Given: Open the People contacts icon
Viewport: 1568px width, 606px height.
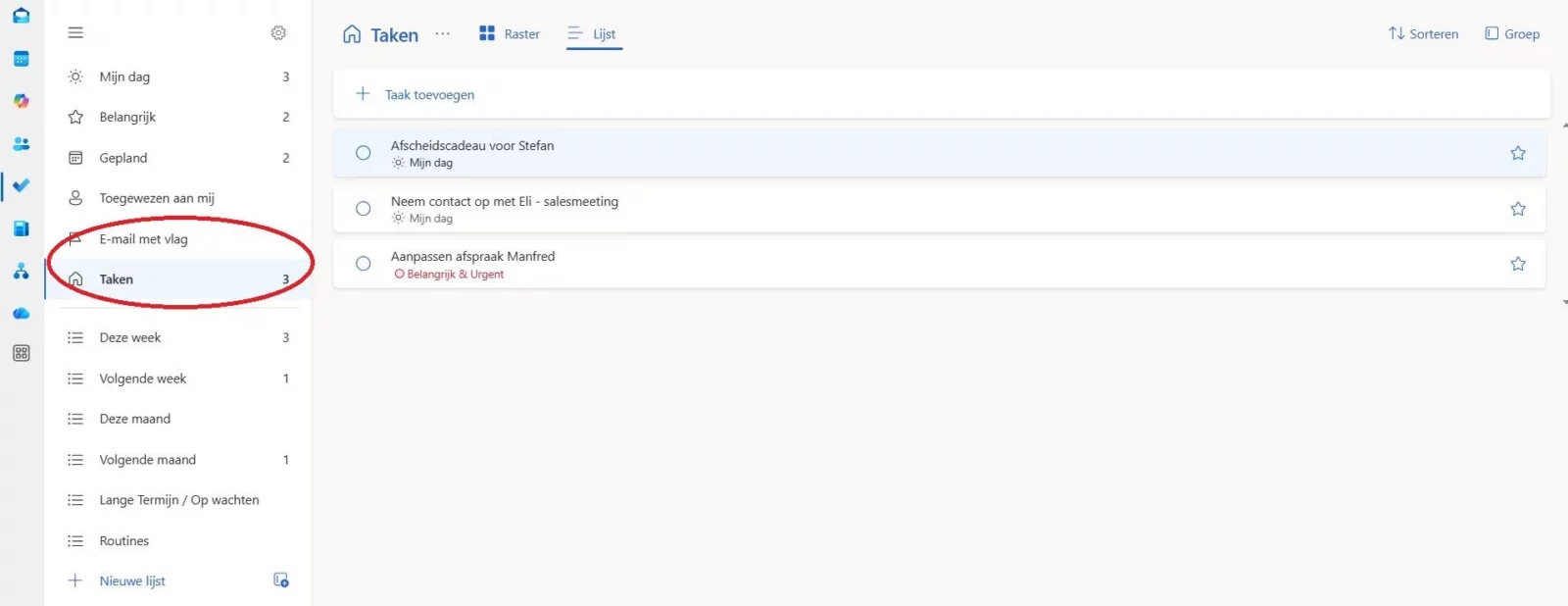Looking at the screenshot, I should [x=21, y=143].
